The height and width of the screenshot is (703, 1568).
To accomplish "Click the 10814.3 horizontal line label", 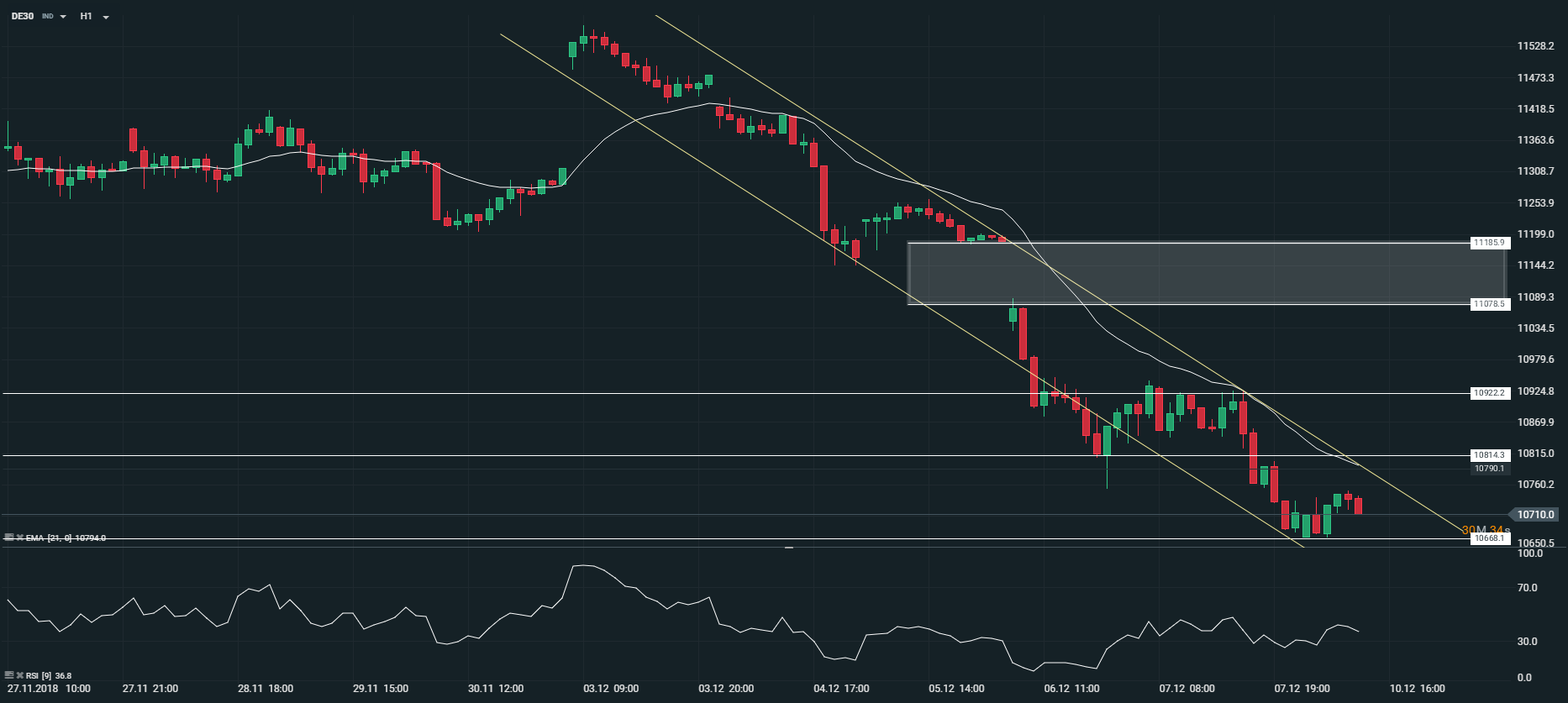I will [1489, 455].
